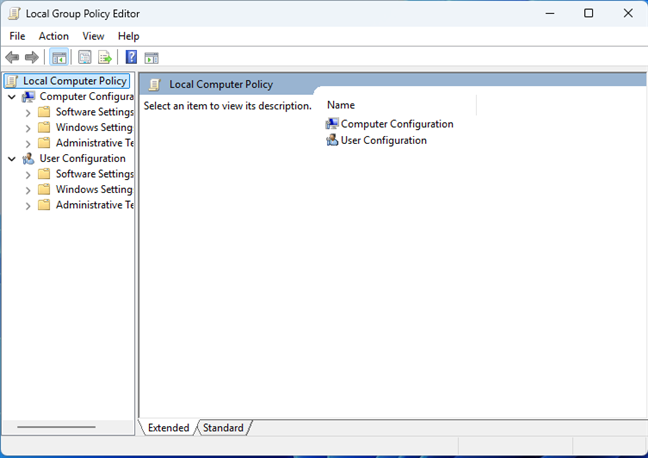
Task: Expand Windows Settings under User Configuration
Action: 28,190
